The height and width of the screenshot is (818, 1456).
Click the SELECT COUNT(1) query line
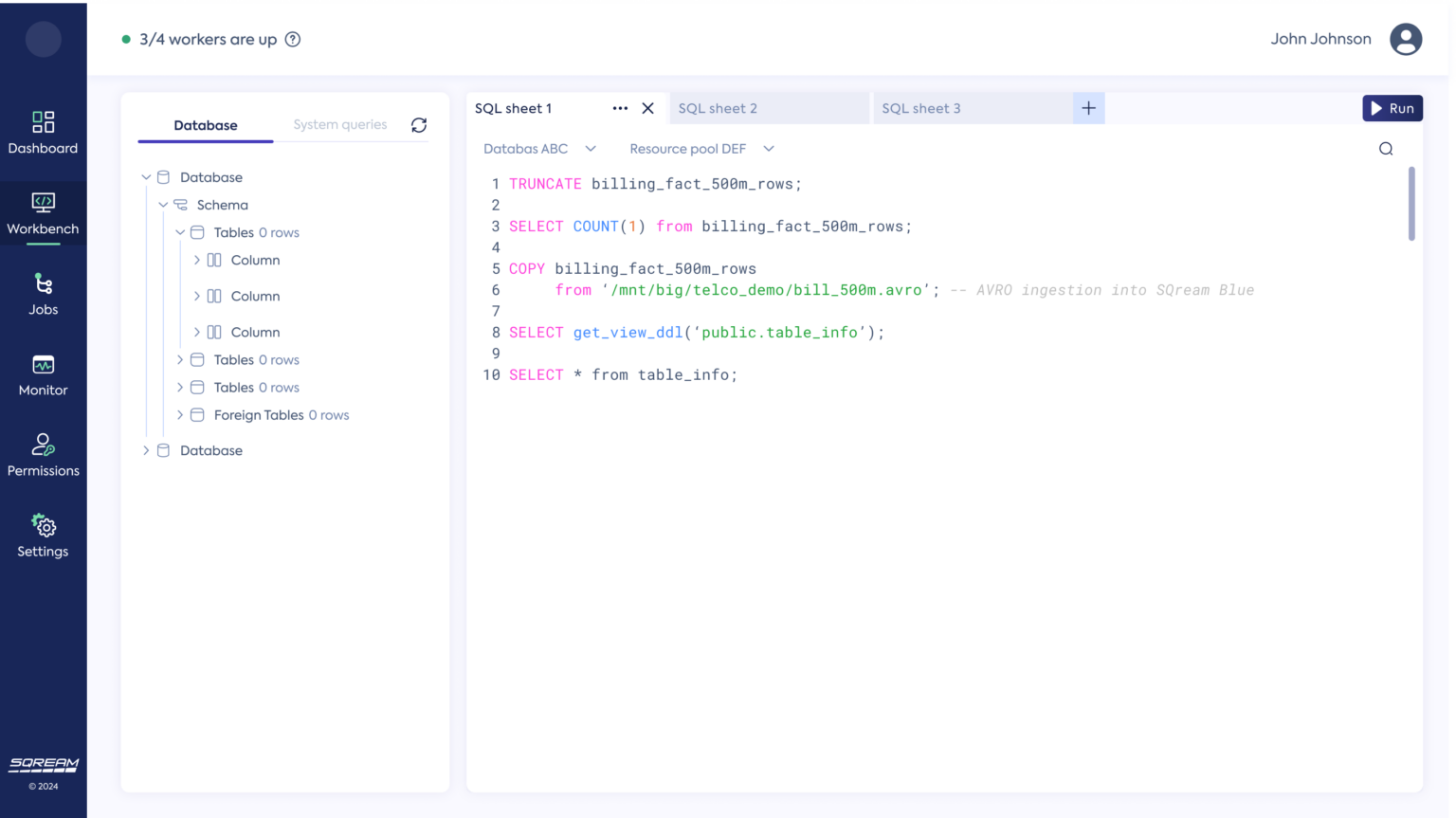click(x=710, y=227)
